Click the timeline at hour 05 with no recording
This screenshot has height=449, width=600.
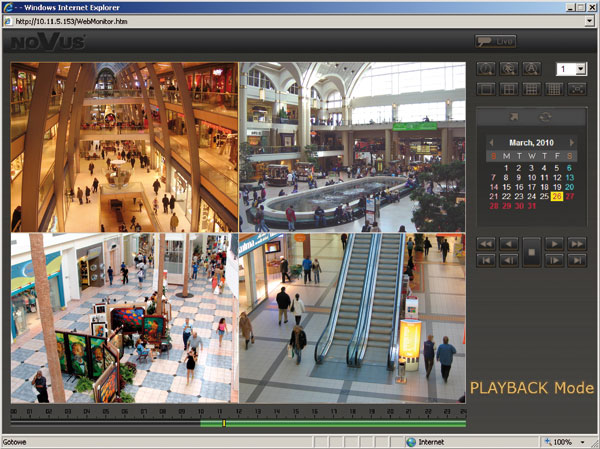106,423
